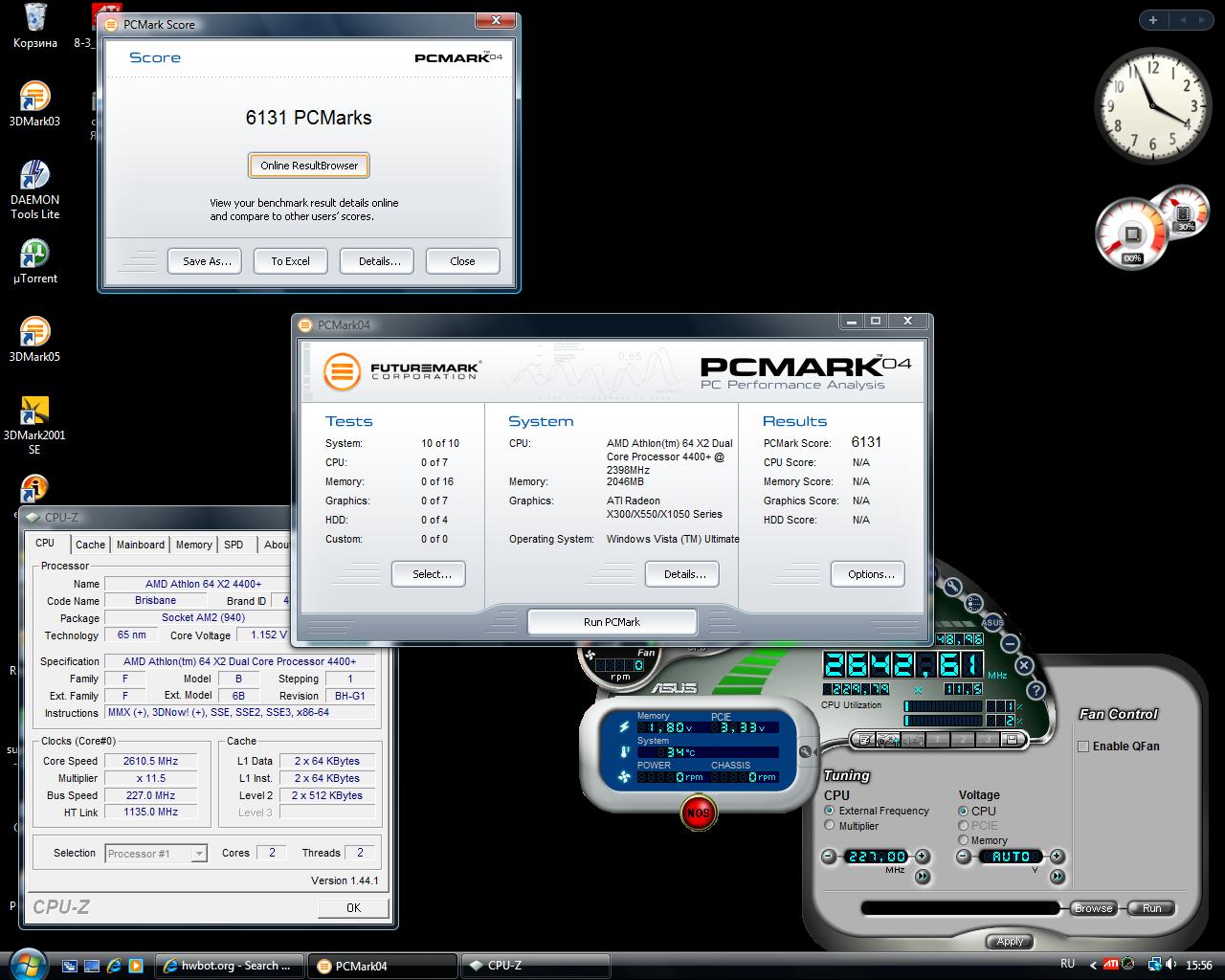Screen dimensions: 1225x980
Task: Click To Excel button
Action: point(290,261)
